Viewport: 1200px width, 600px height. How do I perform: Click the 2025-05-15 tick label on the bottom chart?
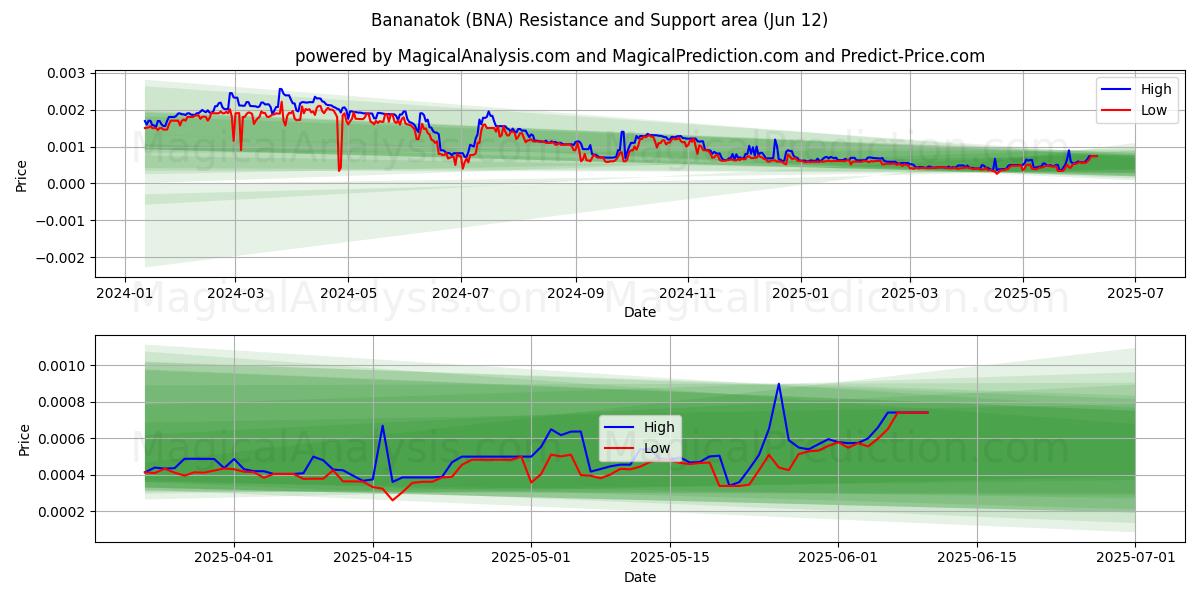pos(669,558)
